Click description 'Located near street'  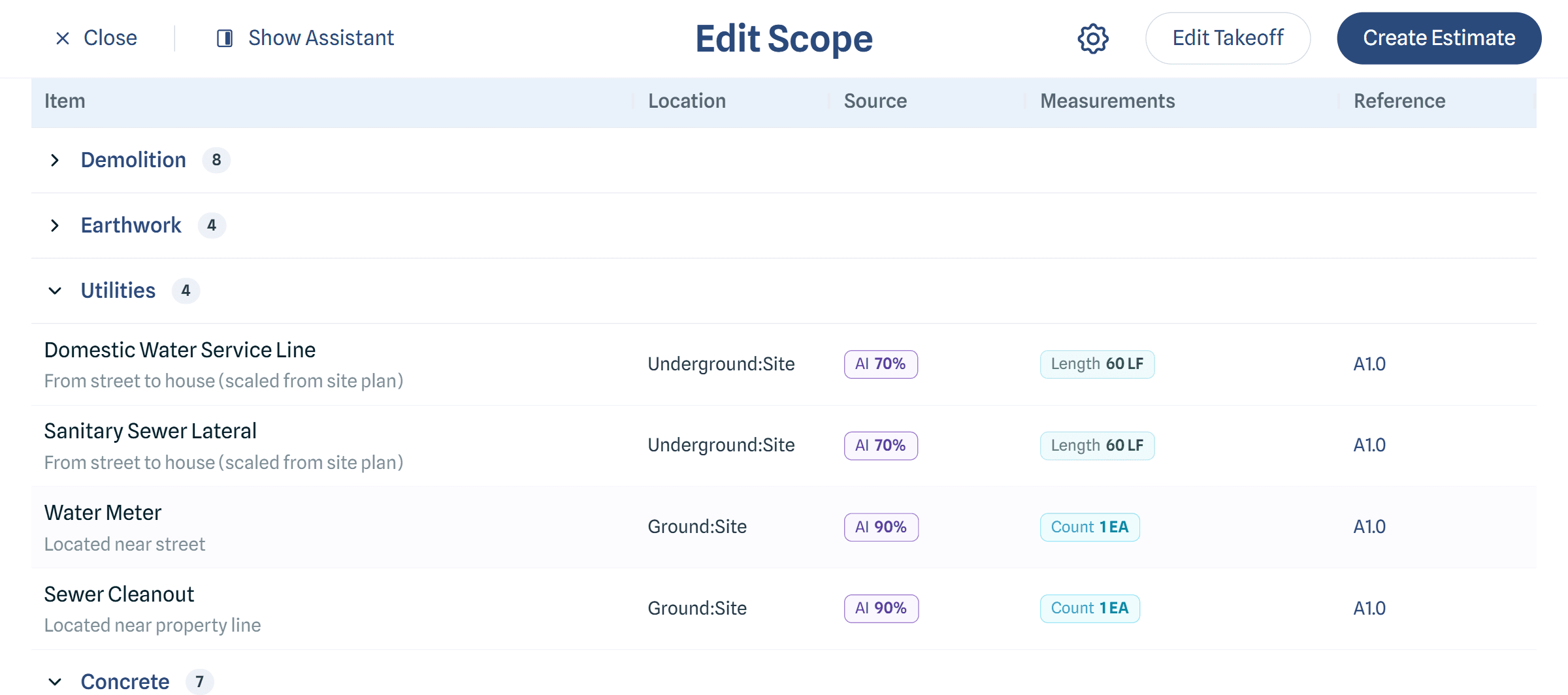coord(125,545)
